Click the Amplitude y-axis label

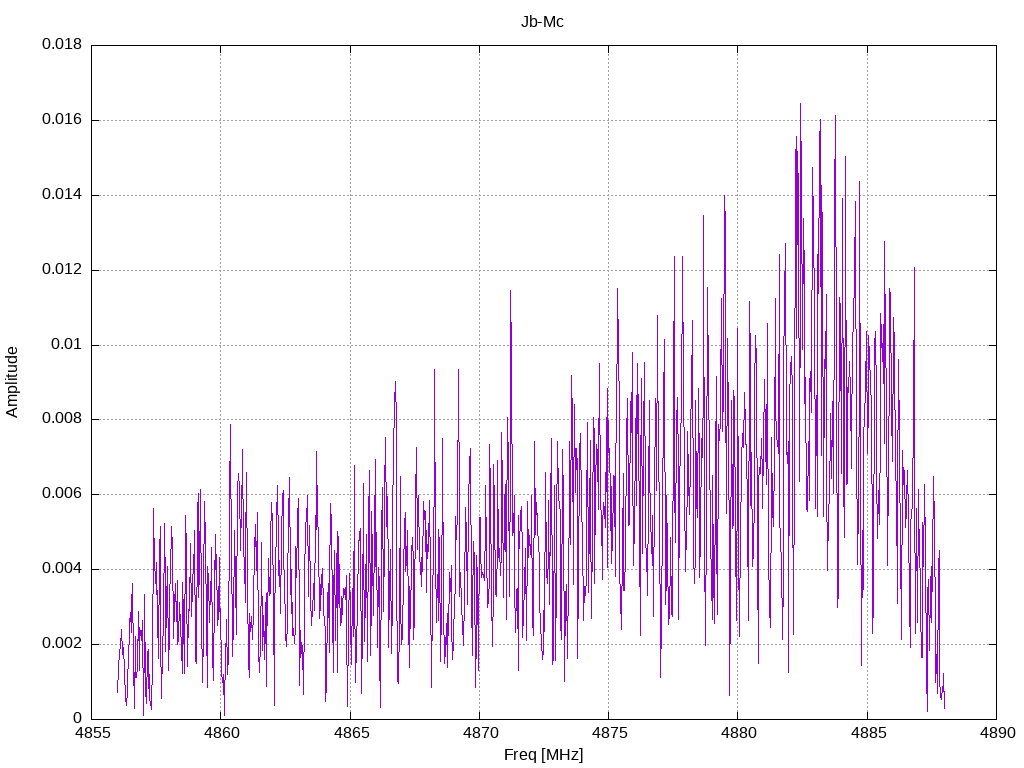(x=12, y=382)
